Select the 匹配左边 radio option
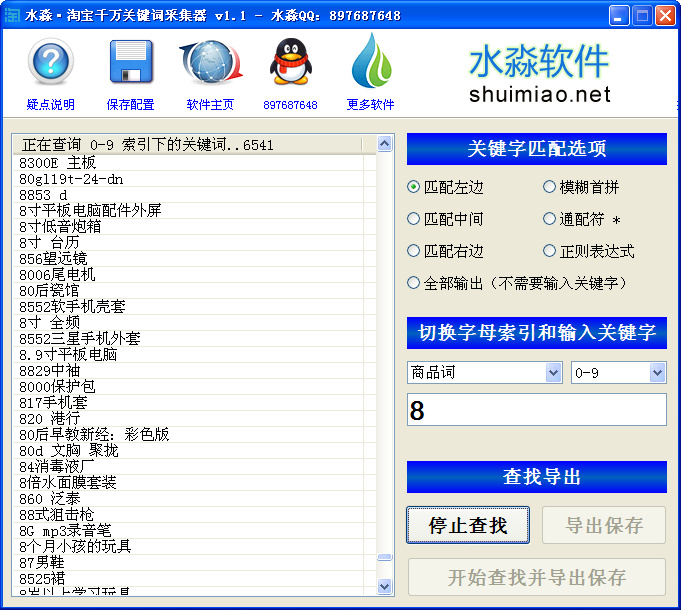The image size is (681, 610). 414,187
